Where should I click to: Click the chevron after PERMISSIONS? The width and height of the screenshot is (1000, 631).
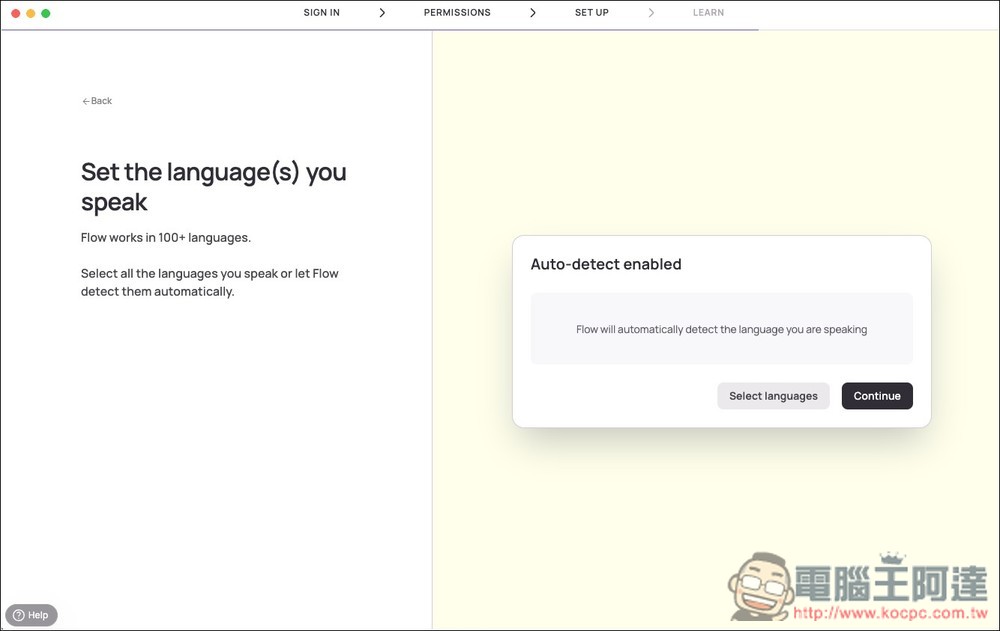point(533,13)
